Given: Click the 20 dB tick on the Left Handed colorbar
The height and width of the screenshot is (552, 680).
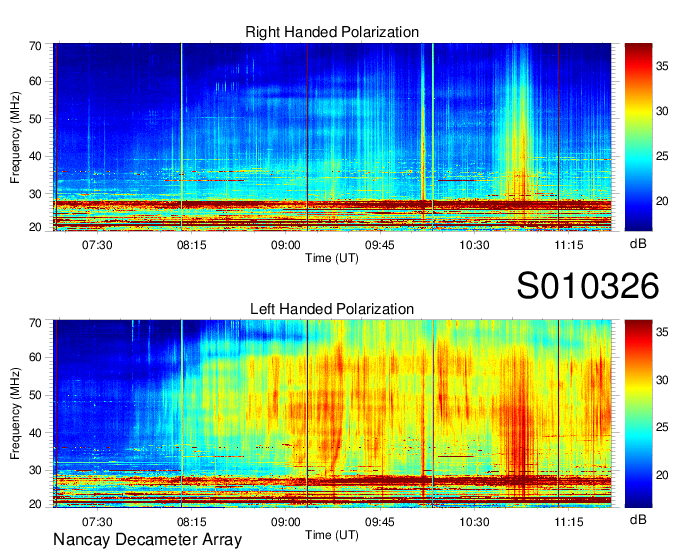Looking at the screenshot, I should tap(662, 475).
